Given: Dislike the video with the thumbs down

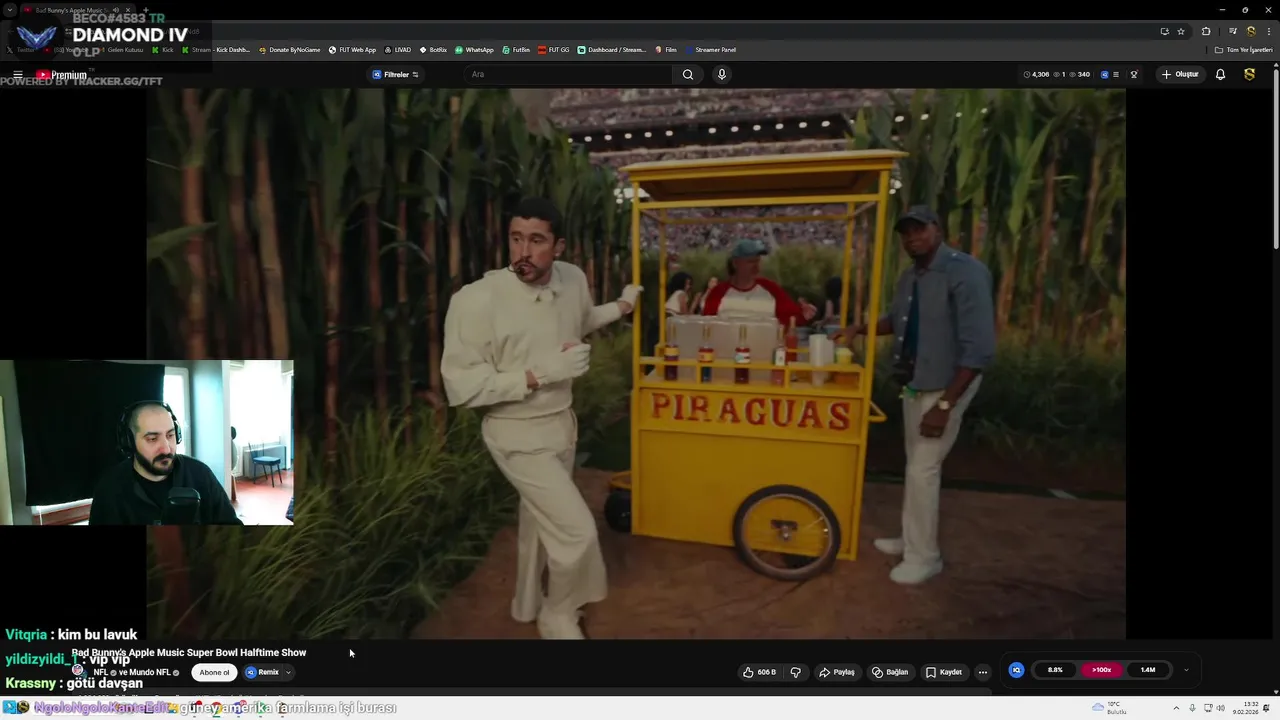Looking at the screenshot, I should tap(795, 672).
